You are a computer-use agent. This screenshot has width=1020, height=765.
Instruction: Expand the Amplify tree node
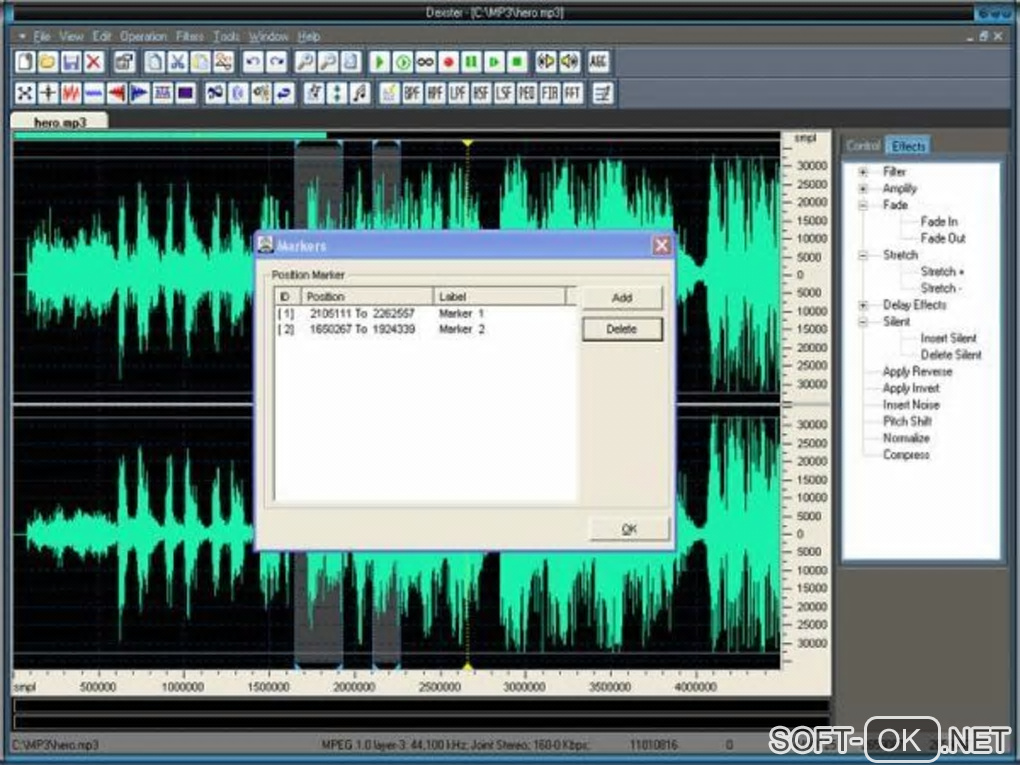click(x=863, y=189)
